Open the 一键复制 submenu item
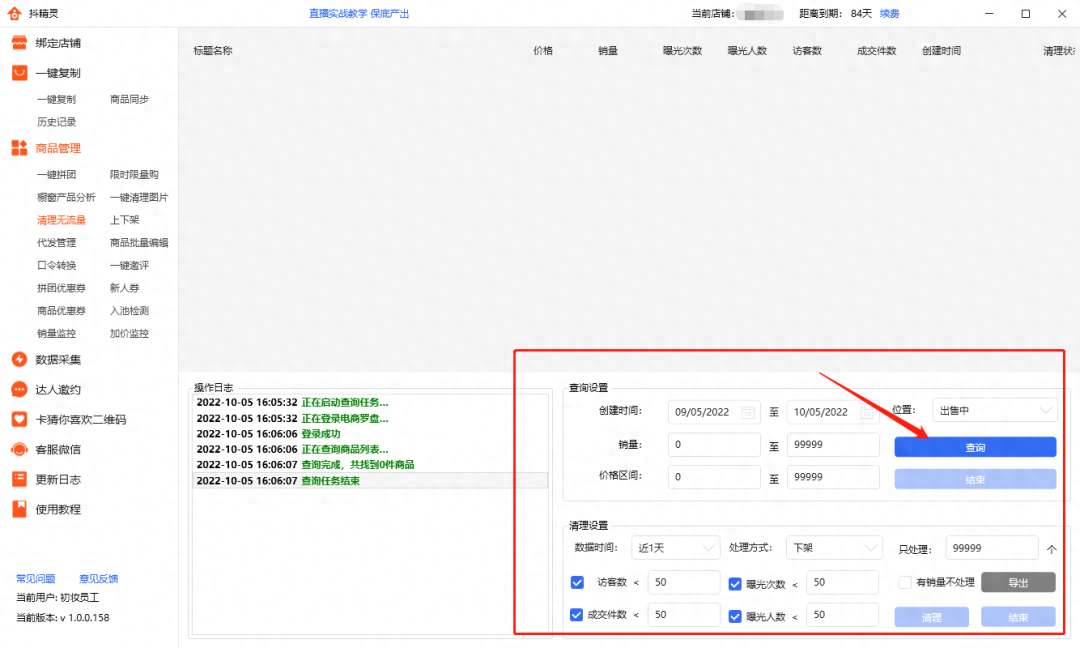This screenshot has height=648, width=1080. [56, 99]
